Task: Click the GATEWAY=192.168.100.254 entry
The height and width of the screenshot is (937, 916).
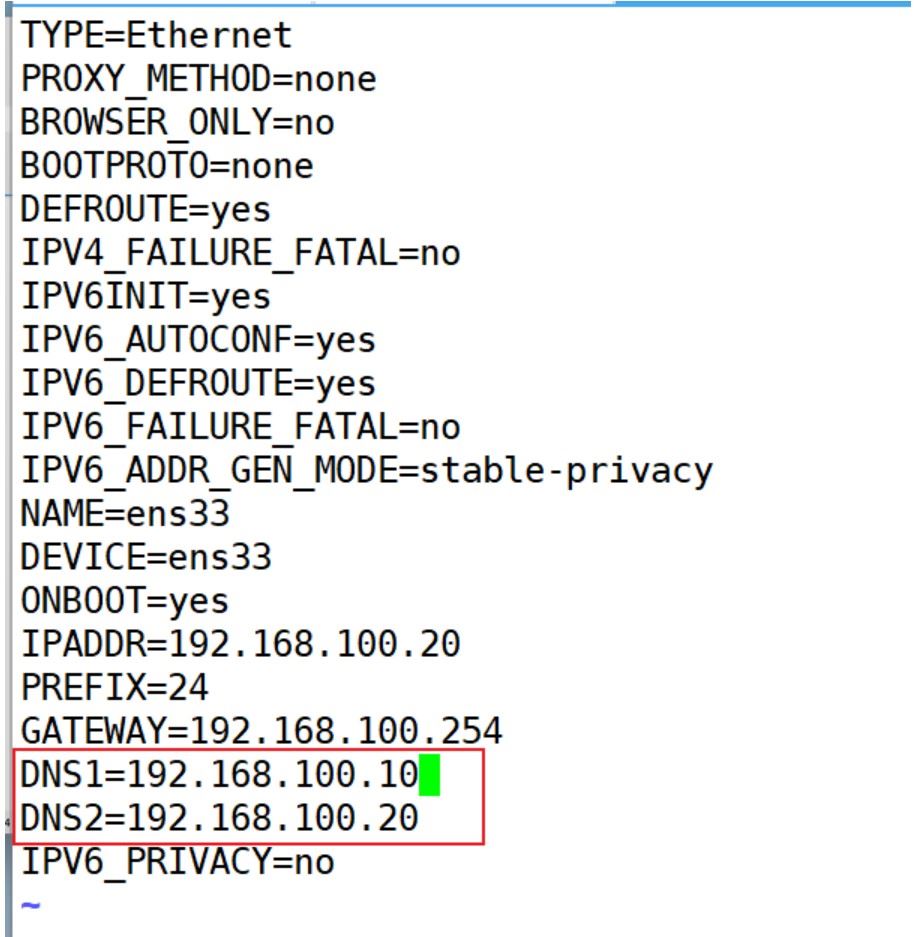Action: pos(261,731)
